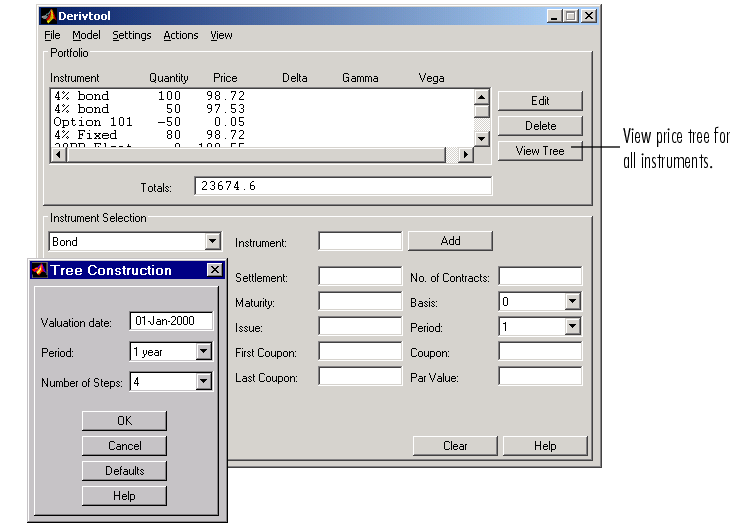
Task: Click the Settlement input field
Action: 360,276
